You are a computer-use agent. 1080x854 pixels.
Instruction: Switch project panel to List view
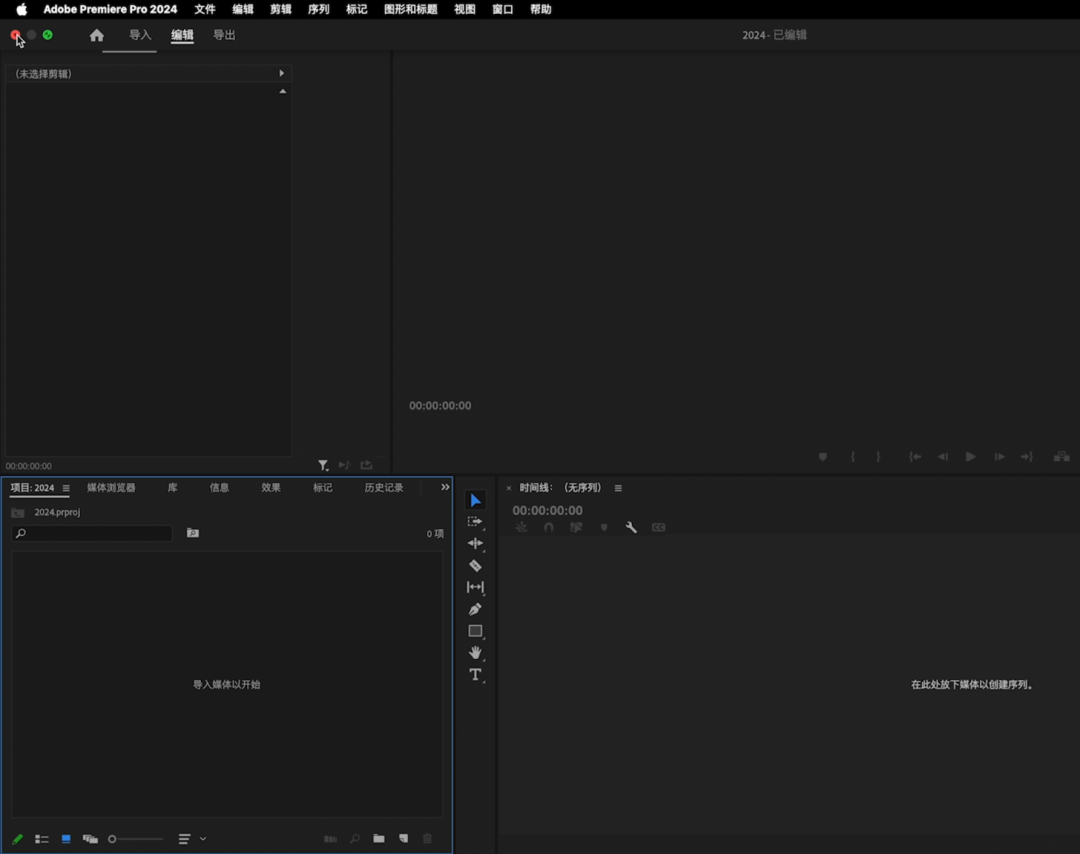(42, 839)
